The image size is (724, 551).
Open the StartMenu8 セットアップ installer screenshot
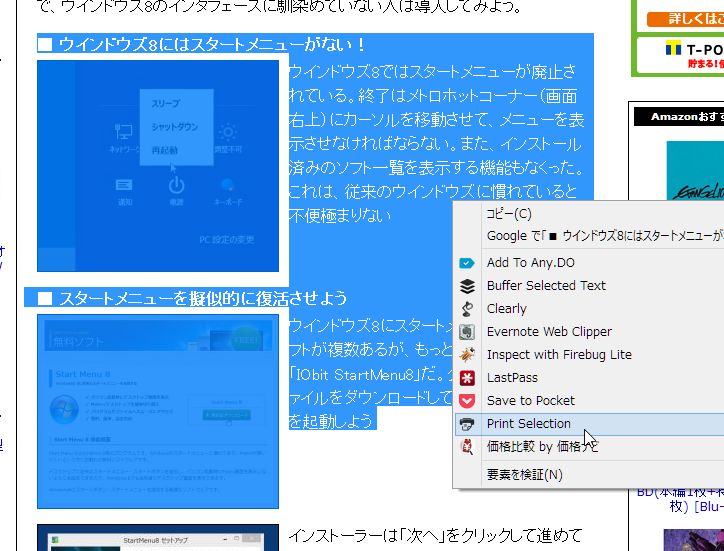pos(158,538)
